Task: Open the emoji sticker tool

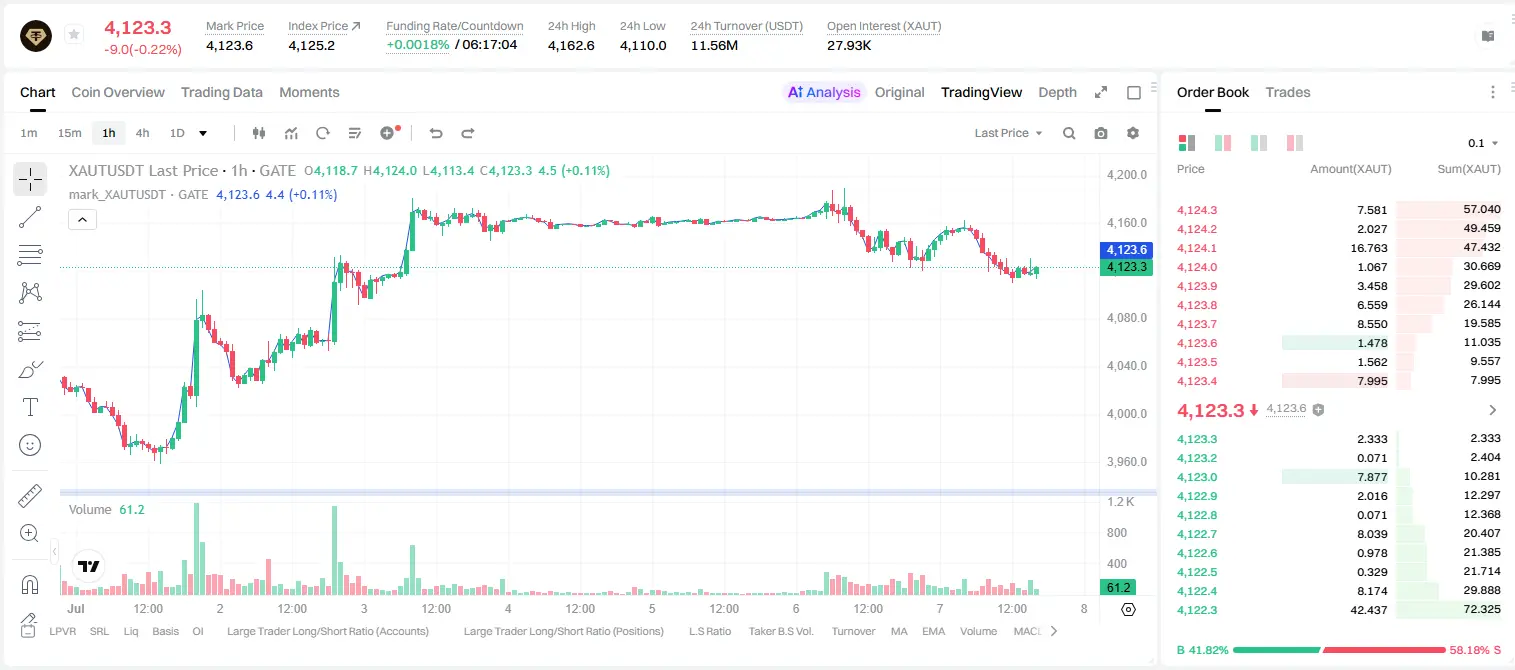Action: pos(30,445)
